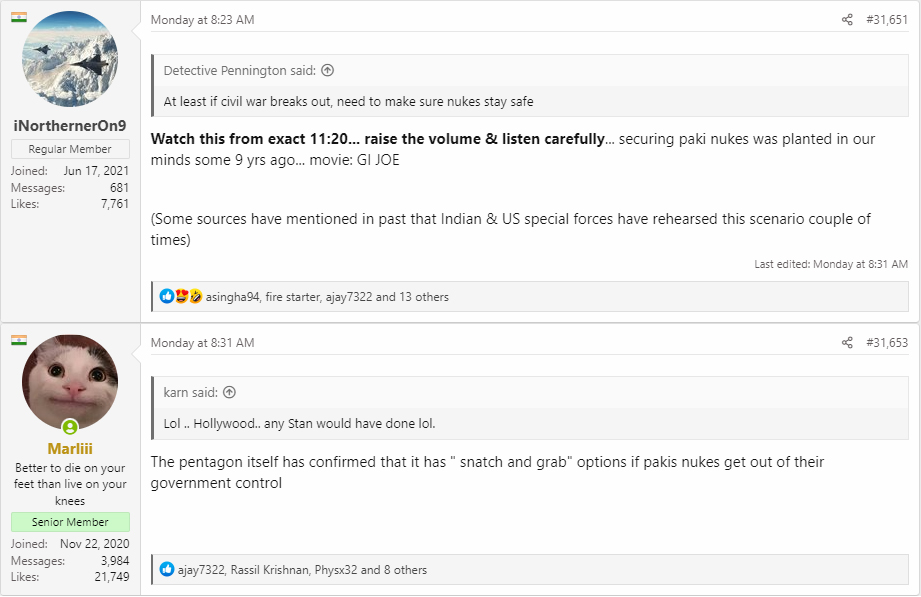Open post number #31,653 permalink
This screenshot has width=921, height=597.
tap(887, 343)
